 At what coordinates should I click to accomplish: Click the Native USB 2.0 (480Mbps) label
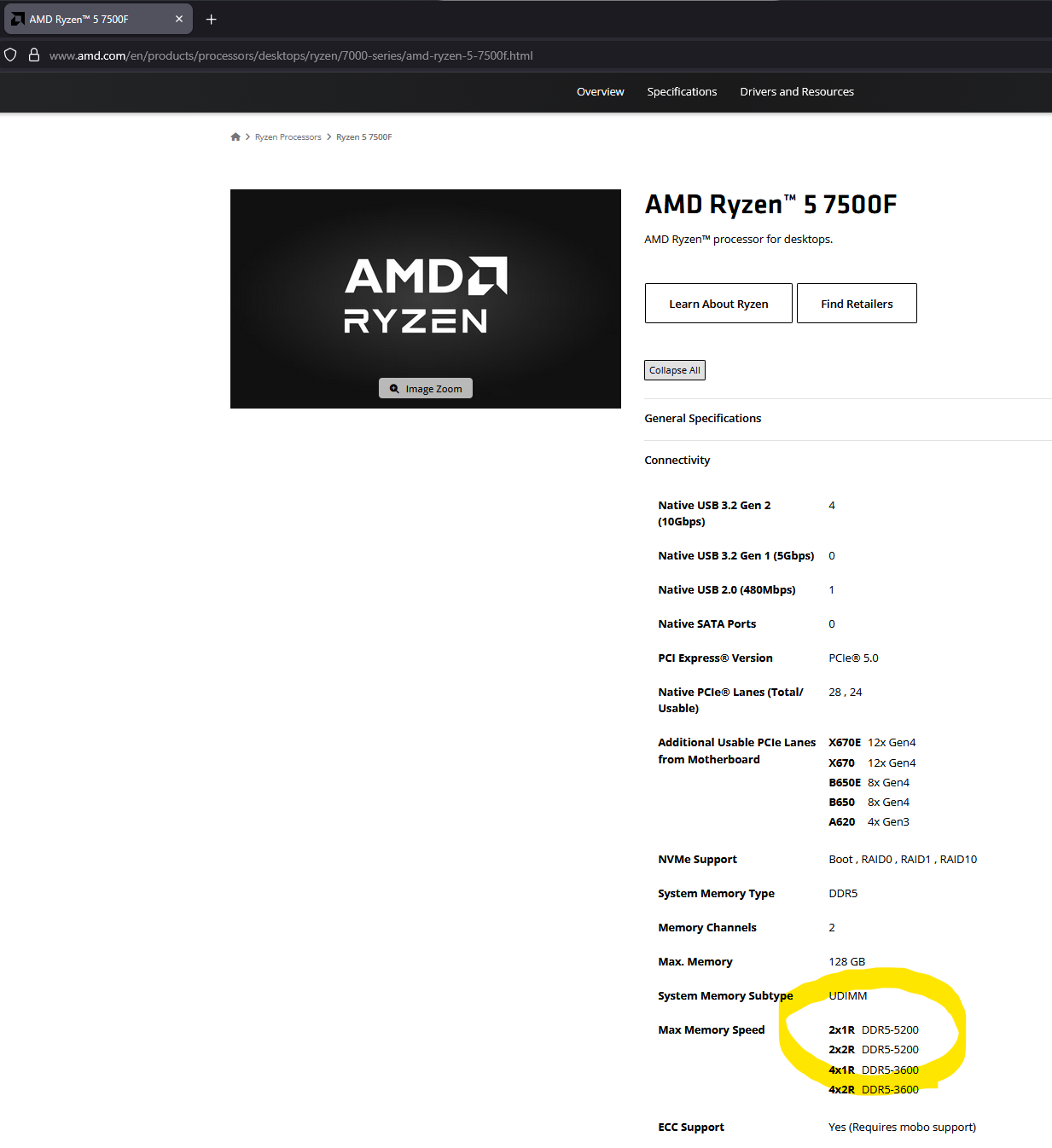[727, 589]
